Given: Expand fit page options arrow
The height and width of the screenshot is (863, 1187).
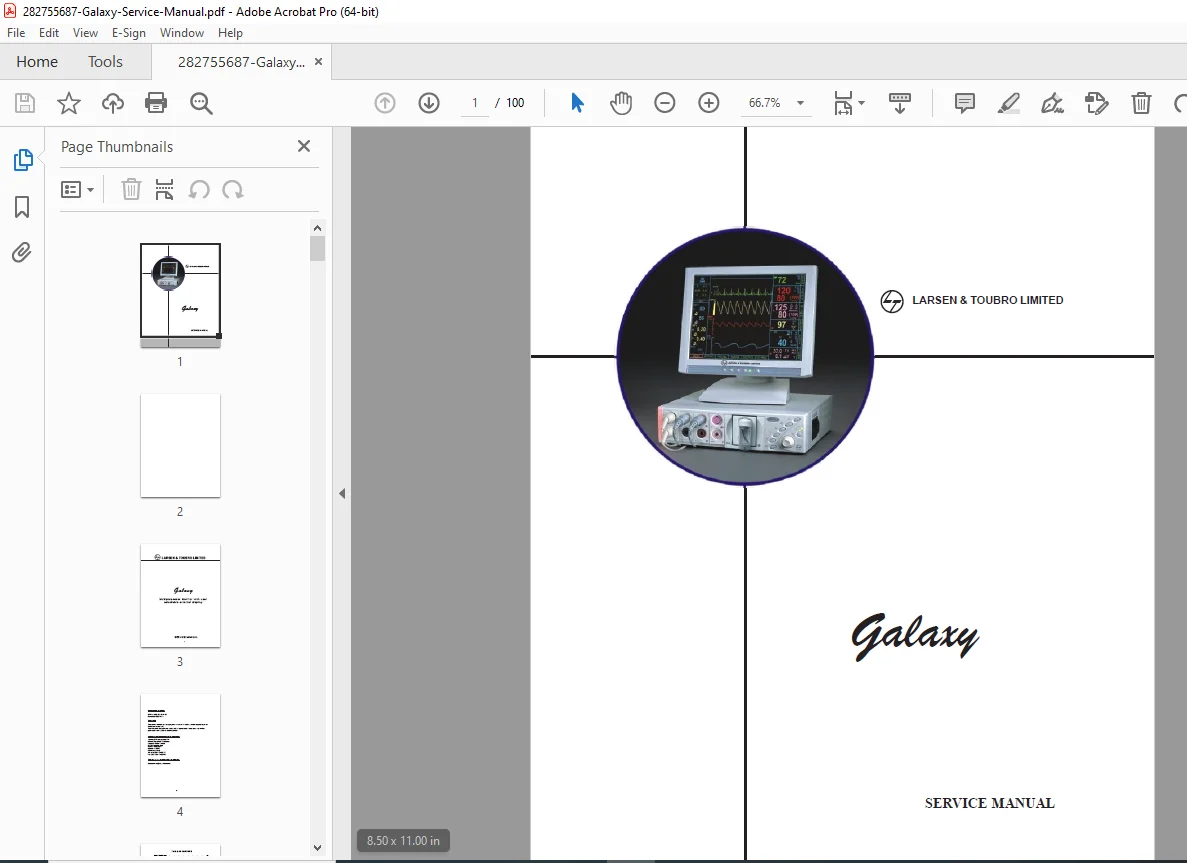Looking at the screenshot, I should point(861,103).
